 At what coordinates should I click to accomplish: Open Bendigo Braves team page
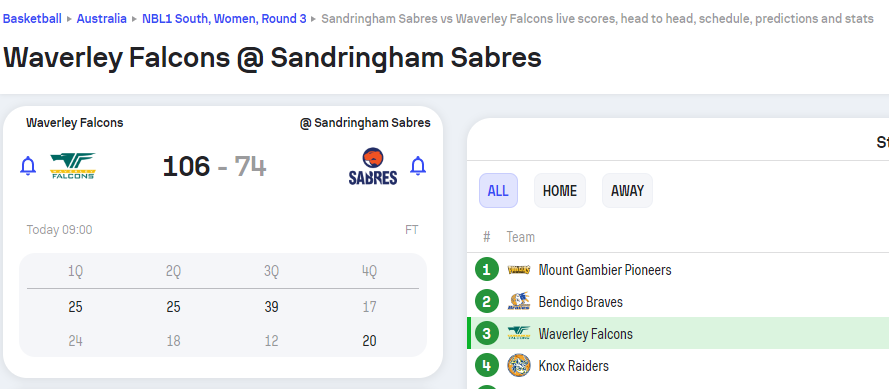tap(581, 302)
